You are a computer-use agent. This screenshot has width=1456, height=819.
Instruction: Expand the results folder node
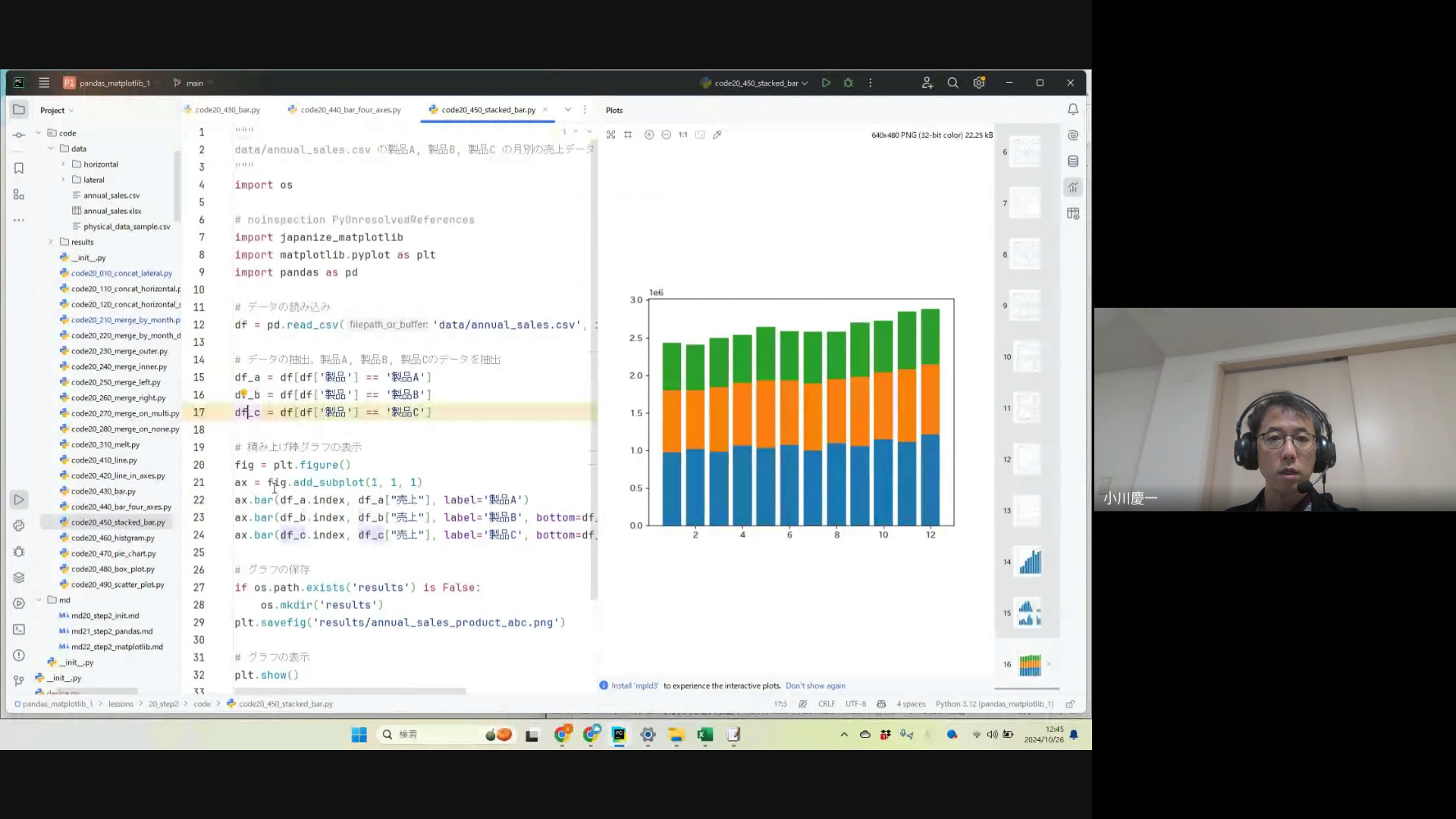[51, 242]
